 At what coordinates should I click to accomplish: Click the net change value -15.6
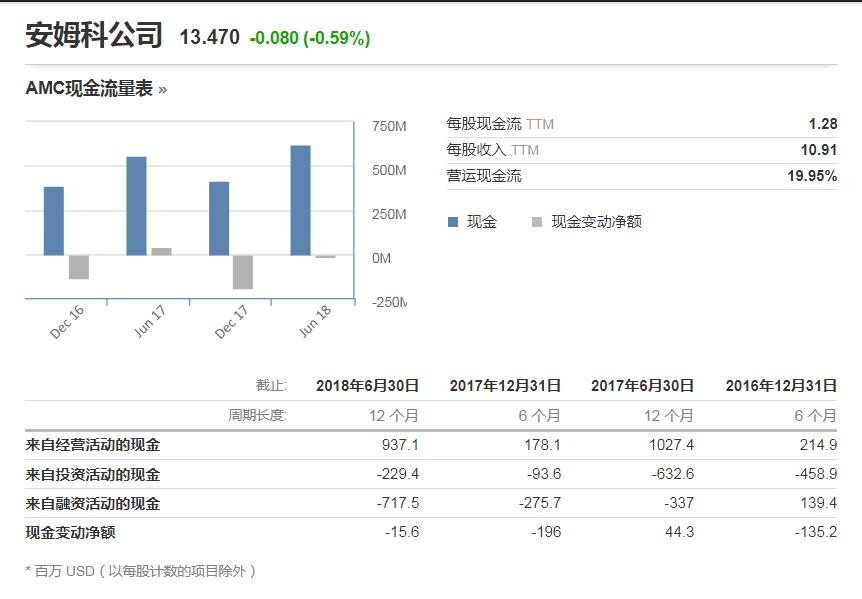pos(402,532)
